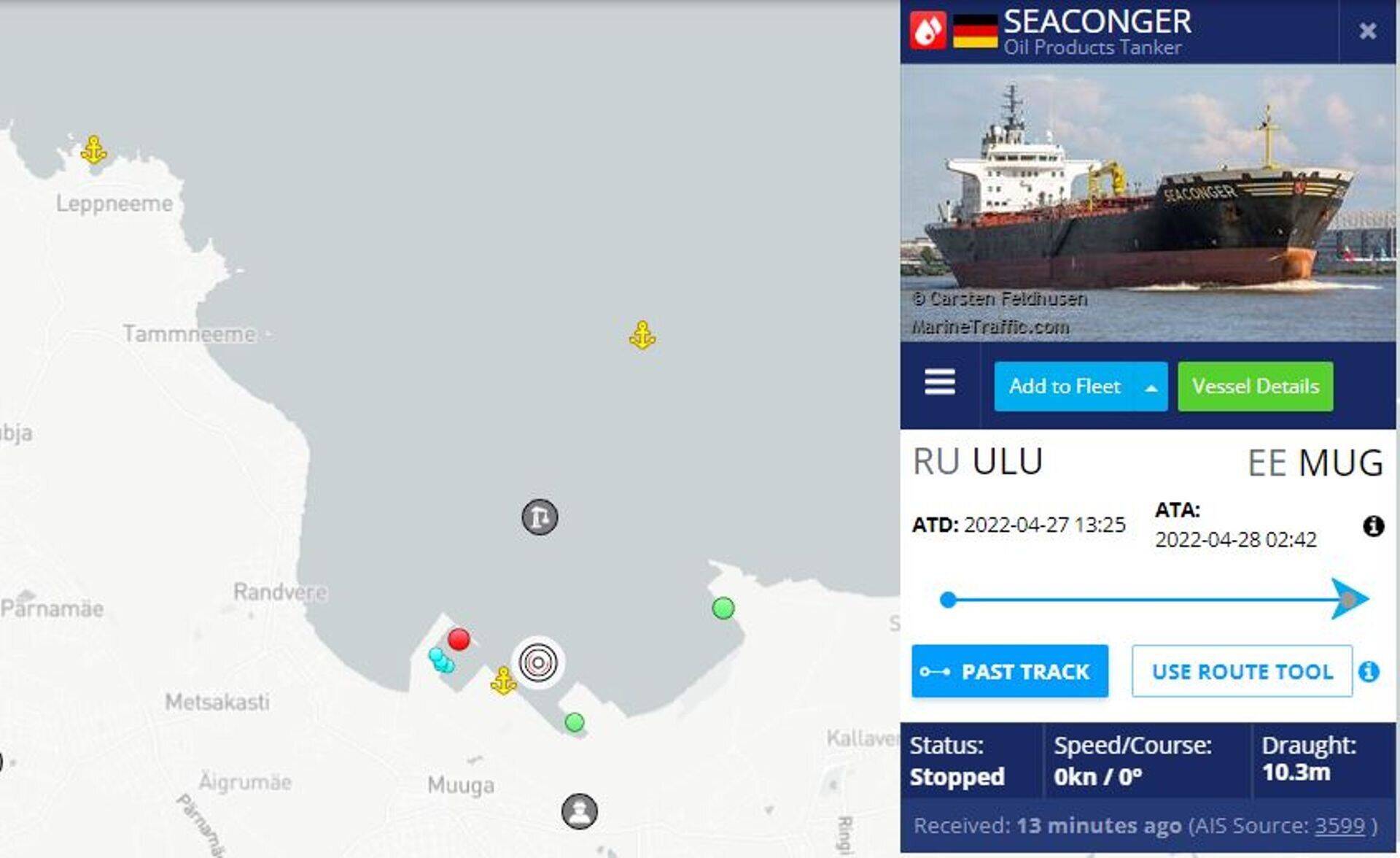Show the PAST TRACK of the vessel
This screenshot has width=1400, height=858.
coord(1010,671)
